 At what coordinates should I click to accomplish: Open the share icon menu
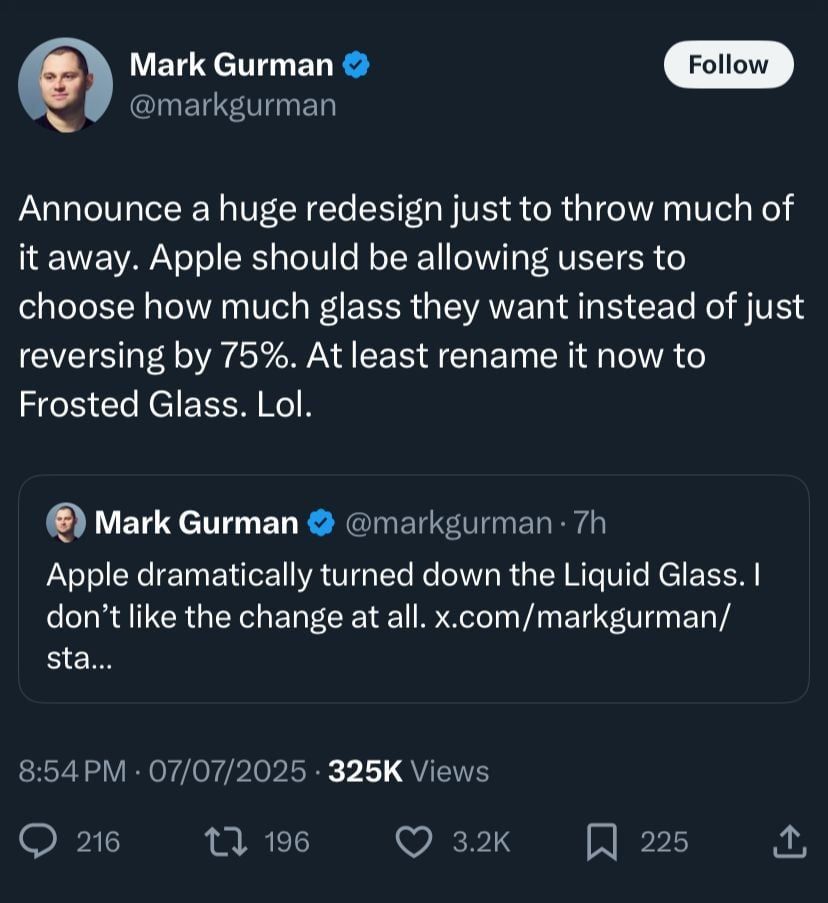pos(787,842)
